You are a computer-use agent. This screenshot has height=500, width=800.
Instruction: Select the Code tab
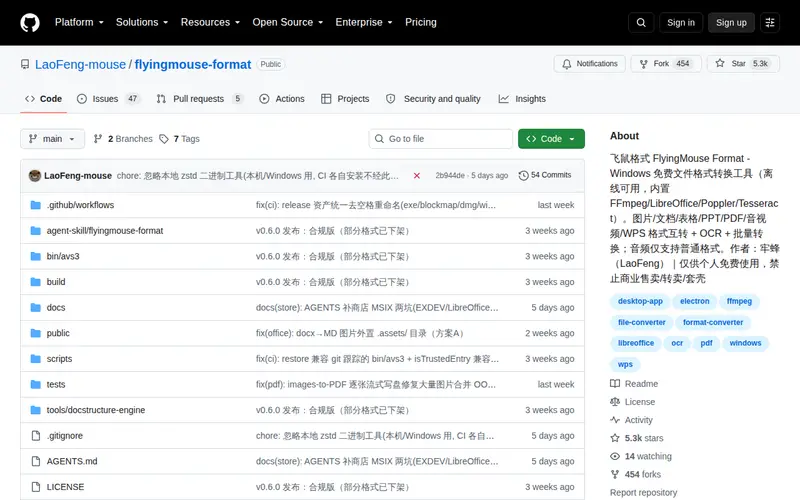[43, 99]
